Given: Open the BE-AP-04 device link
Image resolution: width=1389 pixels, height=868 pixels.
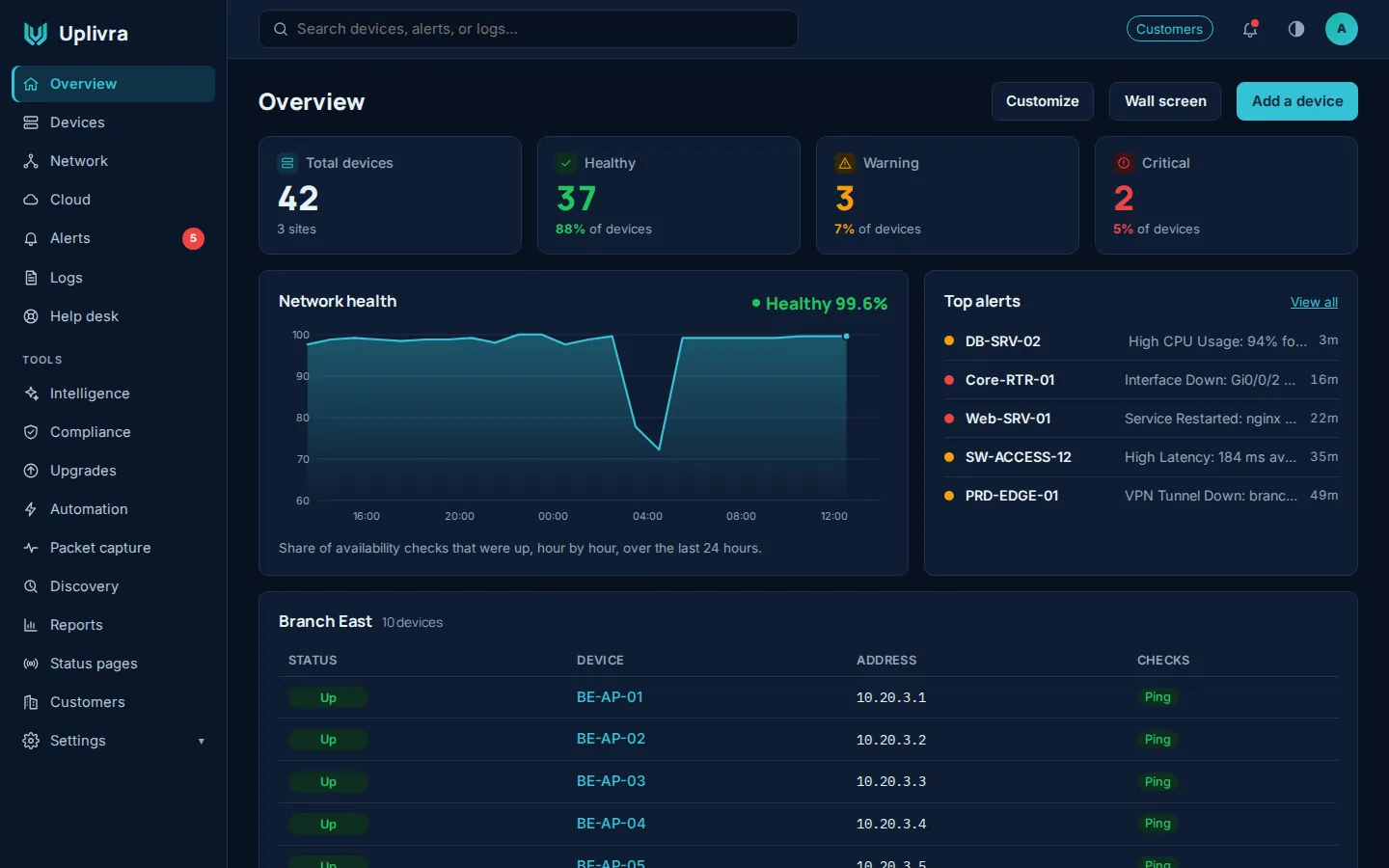Looking at the screenshot, I should coord(611,824).
